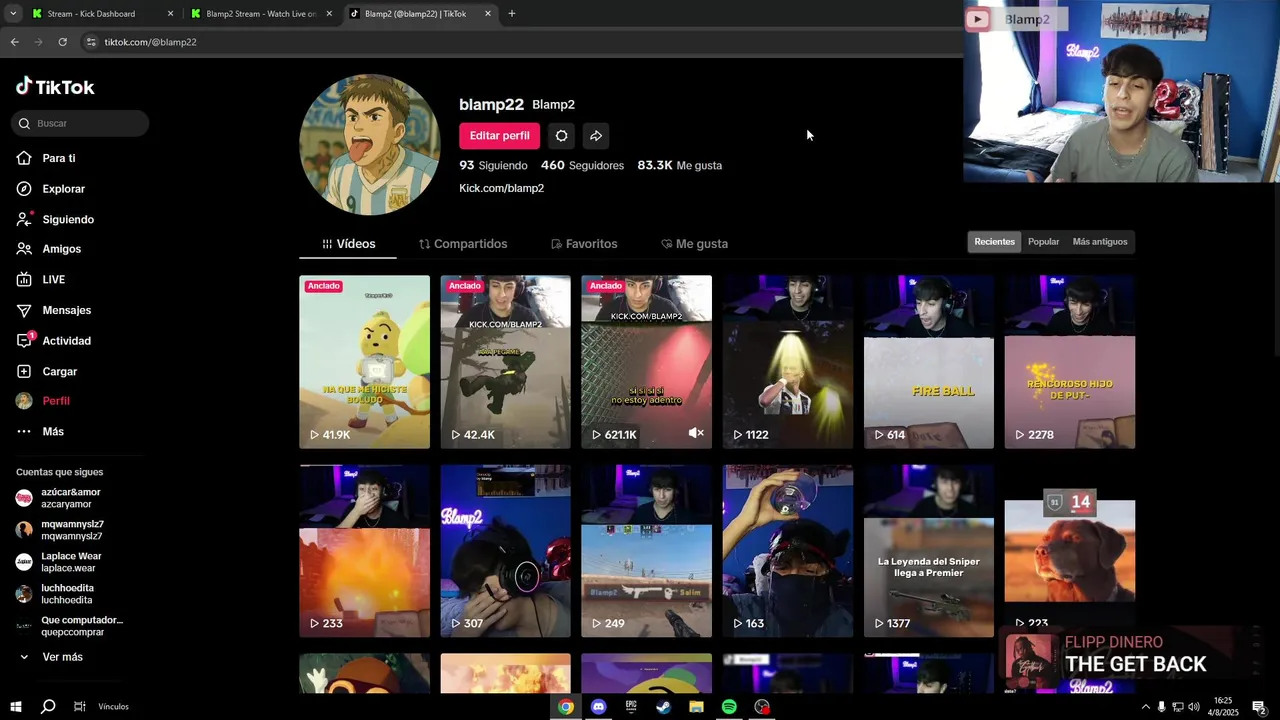The image size is (1280, 720).
Task: Unmute the muted 621.1K video
Action: click(x=696, y=433)
